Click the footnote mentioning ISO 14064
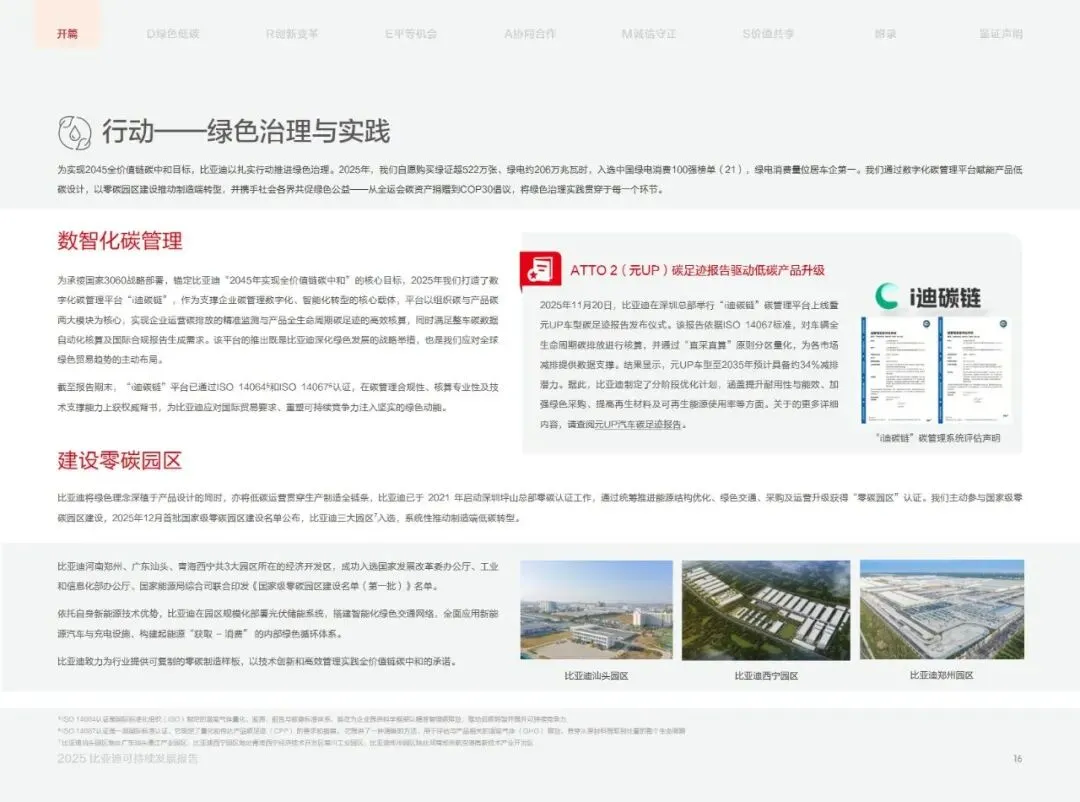Screen dimensions: 1080x802 pos(312,719)
